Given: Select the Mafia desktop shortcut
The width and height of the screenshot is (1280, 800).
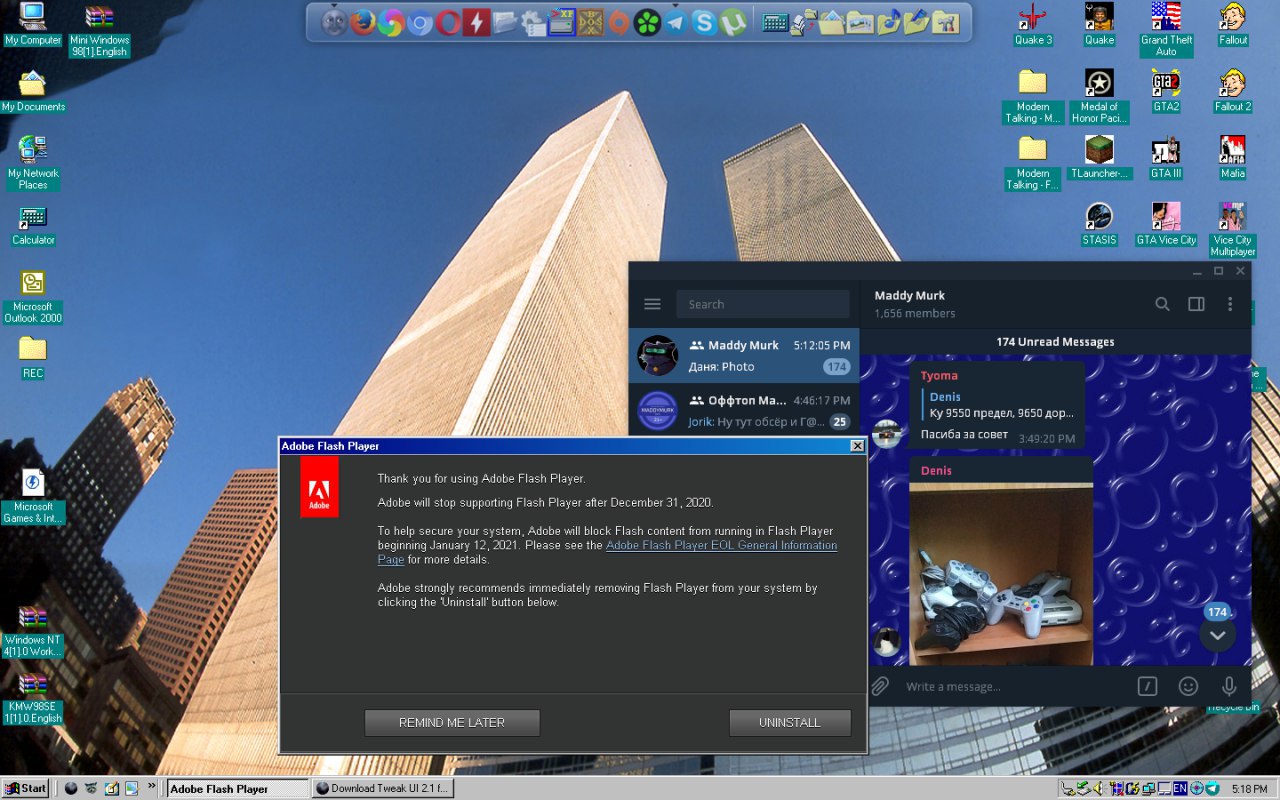Looking at the screenshot, I should coord(1232,158).
